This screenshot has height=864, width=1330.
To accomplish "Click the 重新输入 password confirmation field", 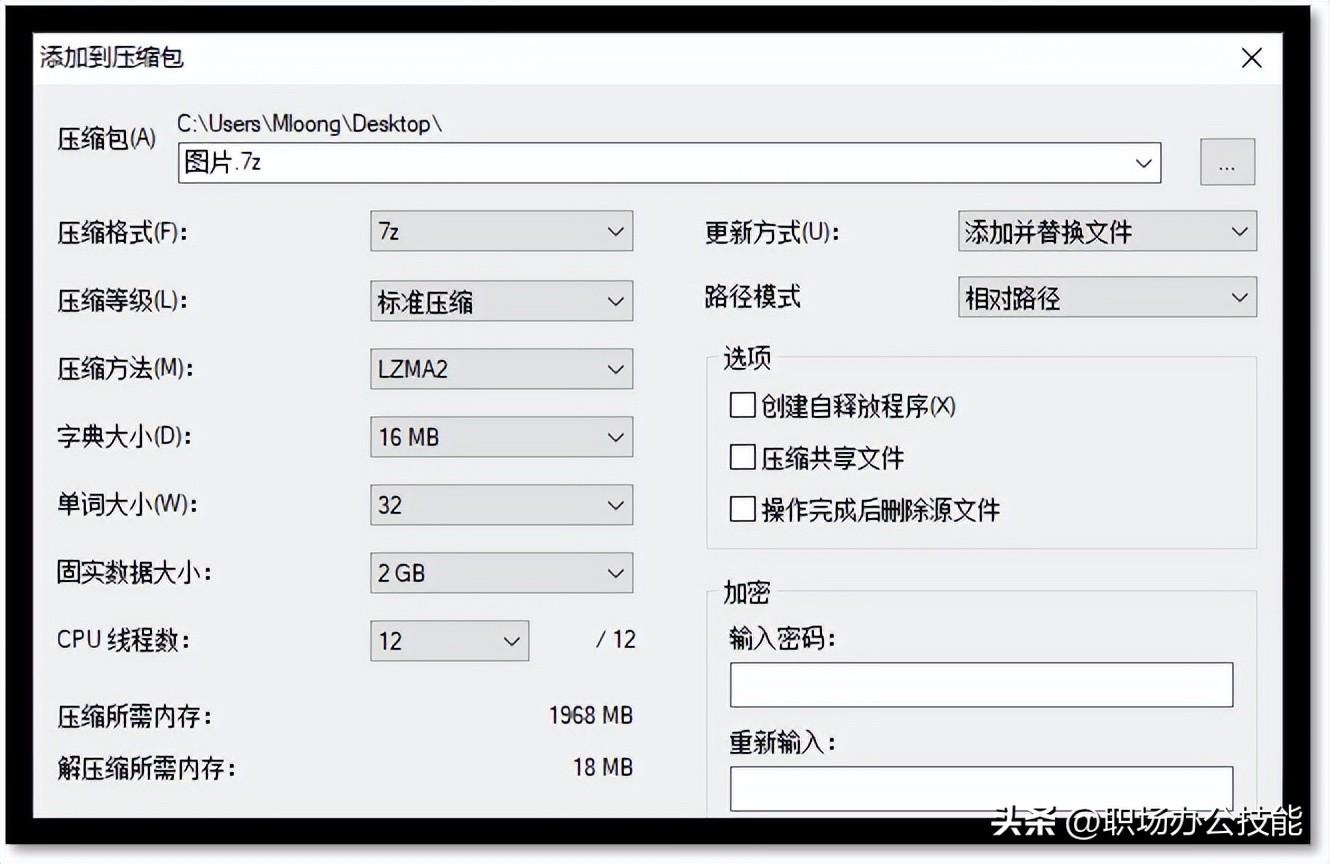I will 981,789.
